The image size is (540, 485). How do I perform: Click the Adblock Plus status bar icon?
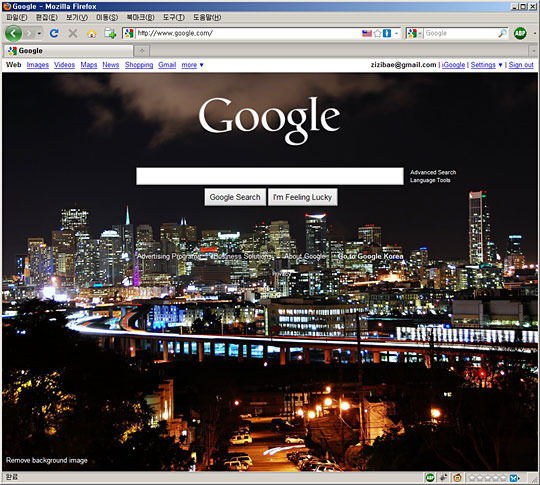click(429, 477)
